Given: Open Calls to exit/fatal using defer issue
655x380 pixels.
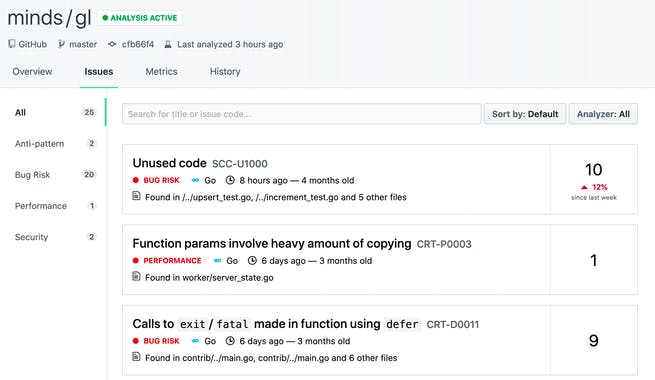Looking at the screenshot, I should click(276, 324).
